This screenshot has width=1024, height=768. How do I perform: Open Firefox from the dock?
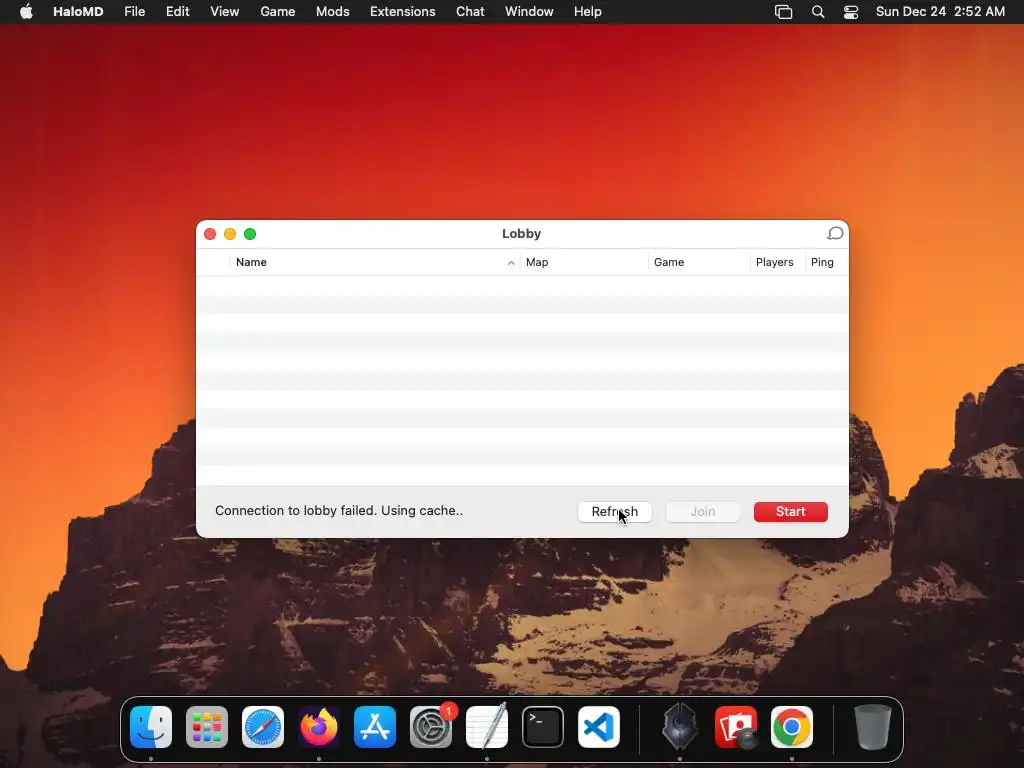coord(319,727)
